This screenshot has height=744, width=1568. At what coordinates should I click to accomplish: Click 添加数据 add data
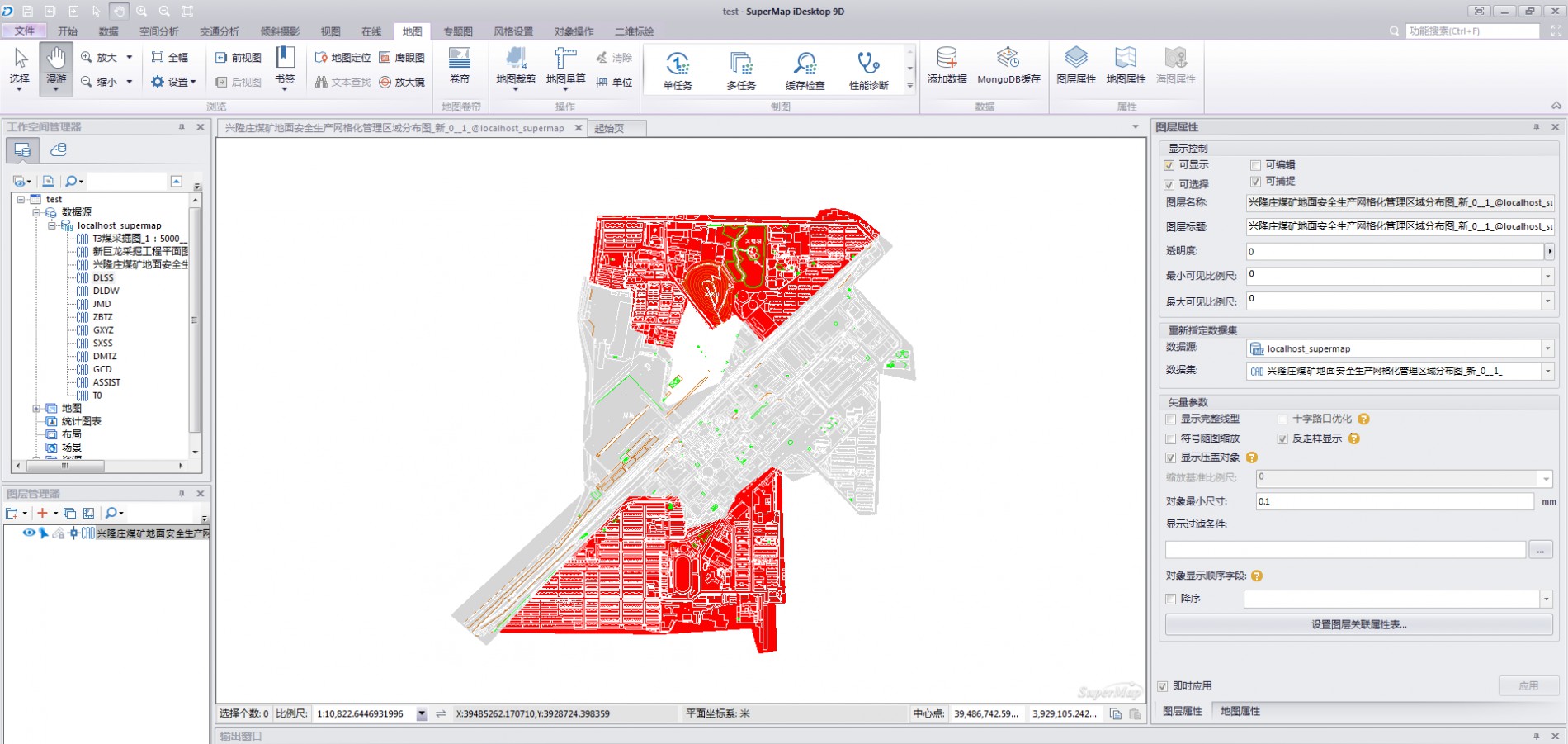pyautogui.click(x=947, y=66)
